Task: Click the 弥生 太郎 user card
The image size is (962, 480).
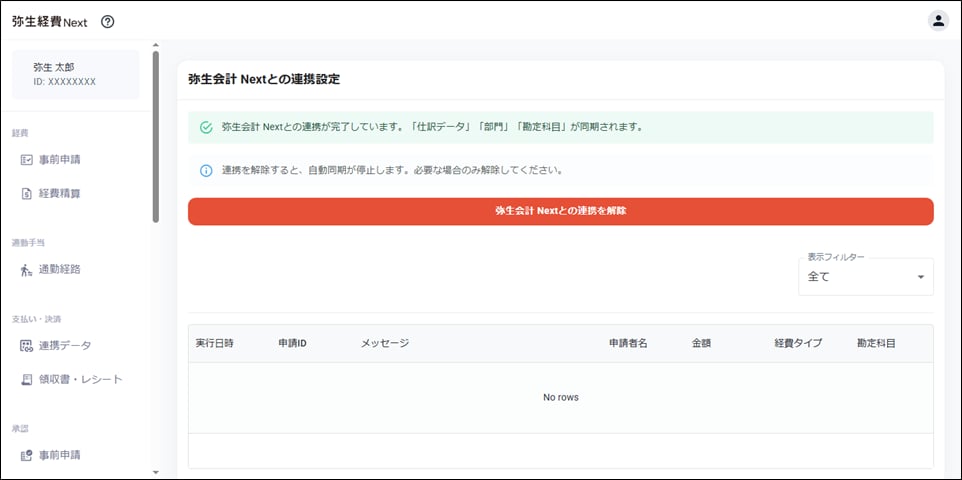Action: pos(76,74)
